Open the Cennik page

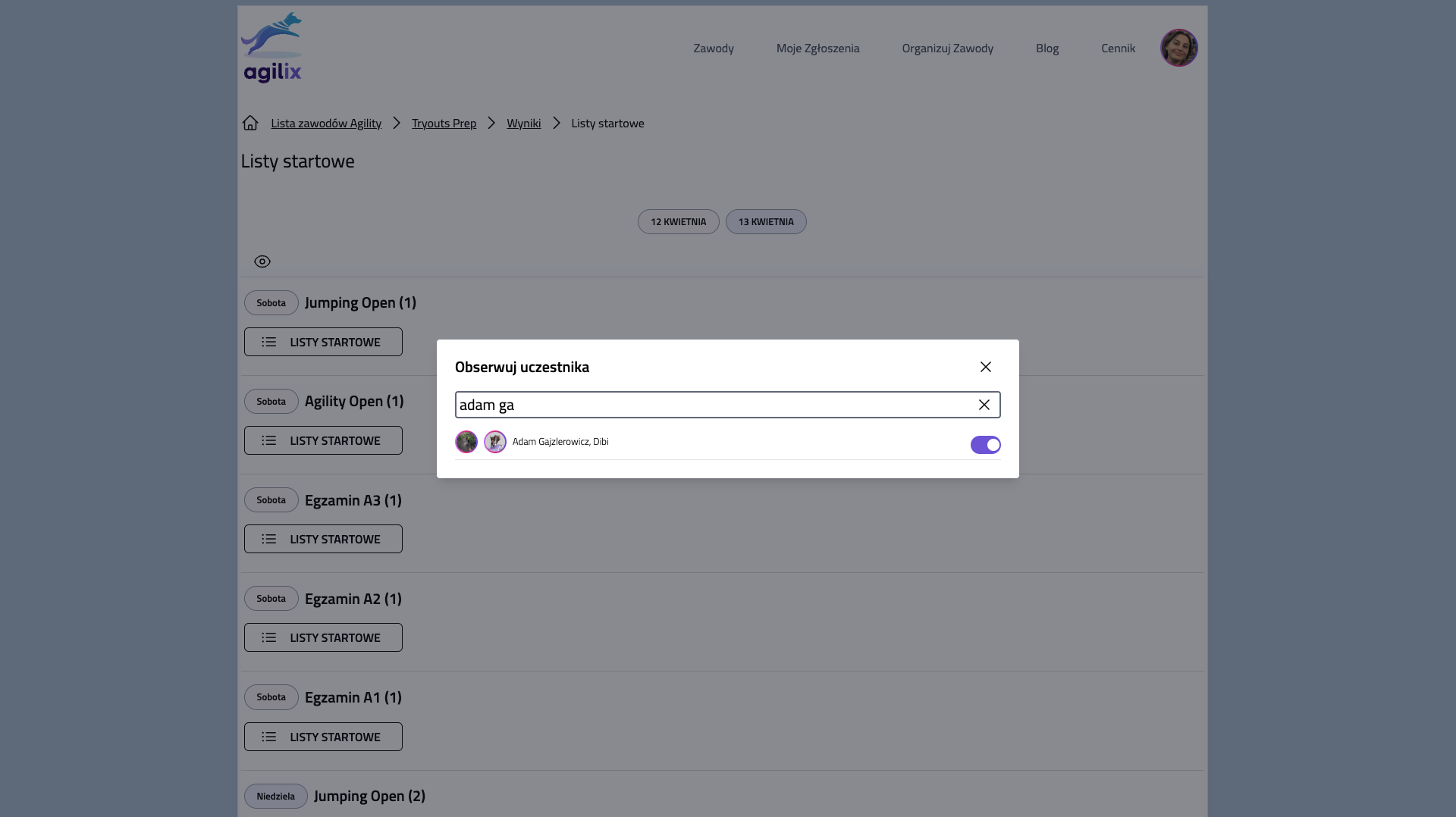pyautogui.click(x=1119, y=48)
